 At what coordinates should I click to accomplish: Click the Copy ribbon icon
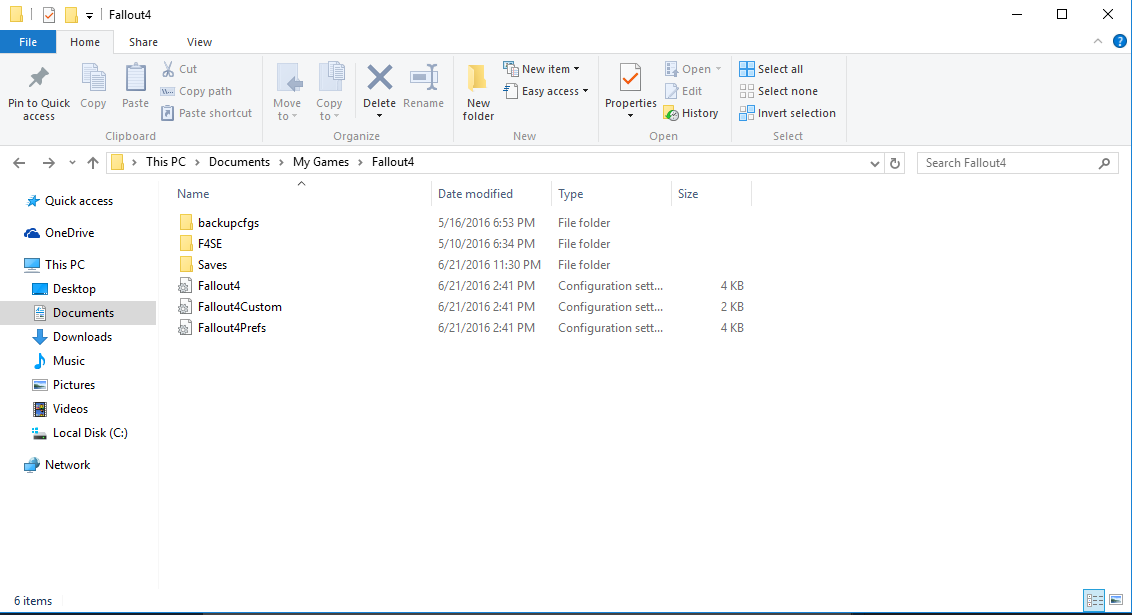(x=93, y=87)
